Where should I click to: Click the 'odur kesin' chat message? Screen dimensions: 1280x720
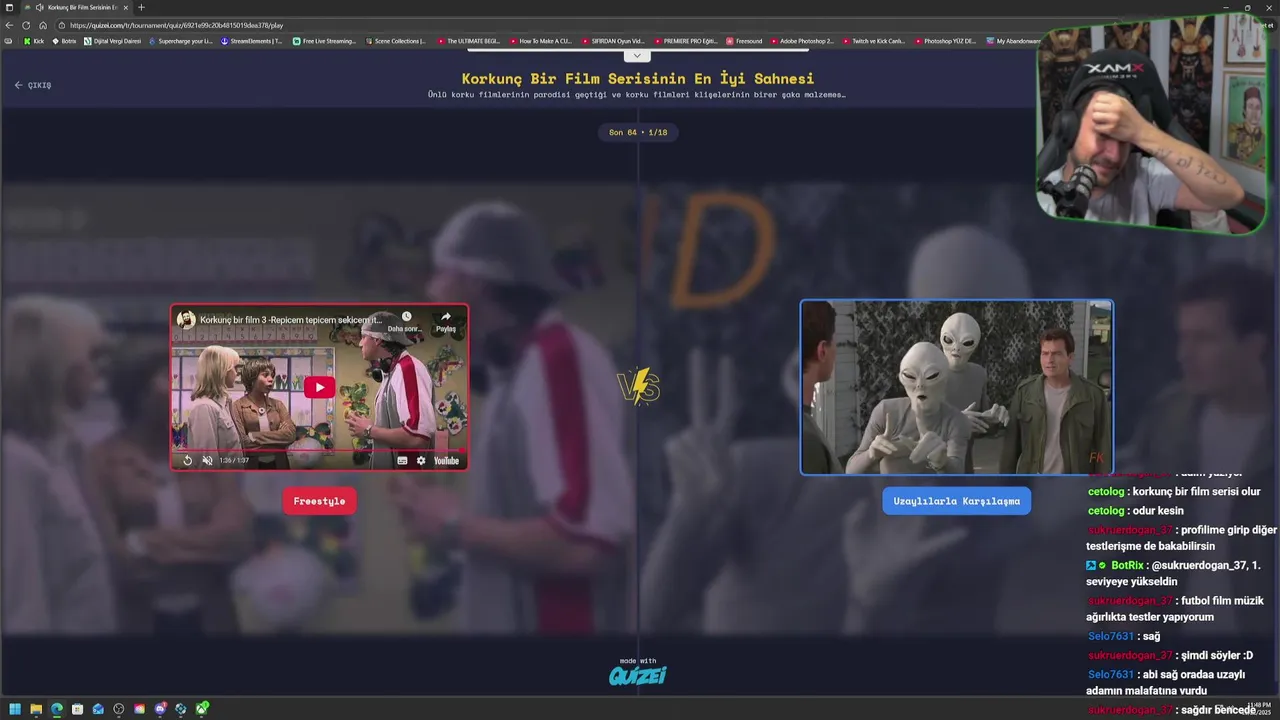click(1158, 511)
